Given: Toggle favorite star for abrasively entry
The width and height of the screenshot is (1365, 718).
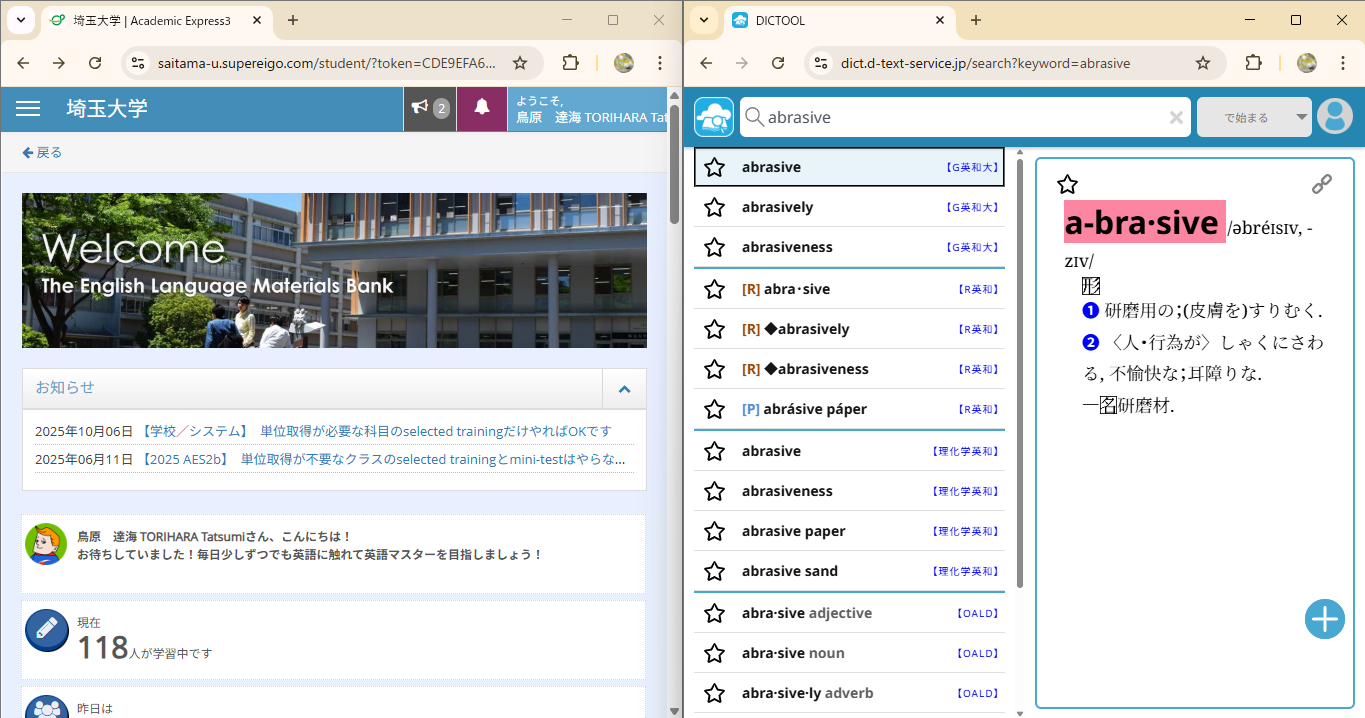Looking at the screenshot, I should coord(714,207).
